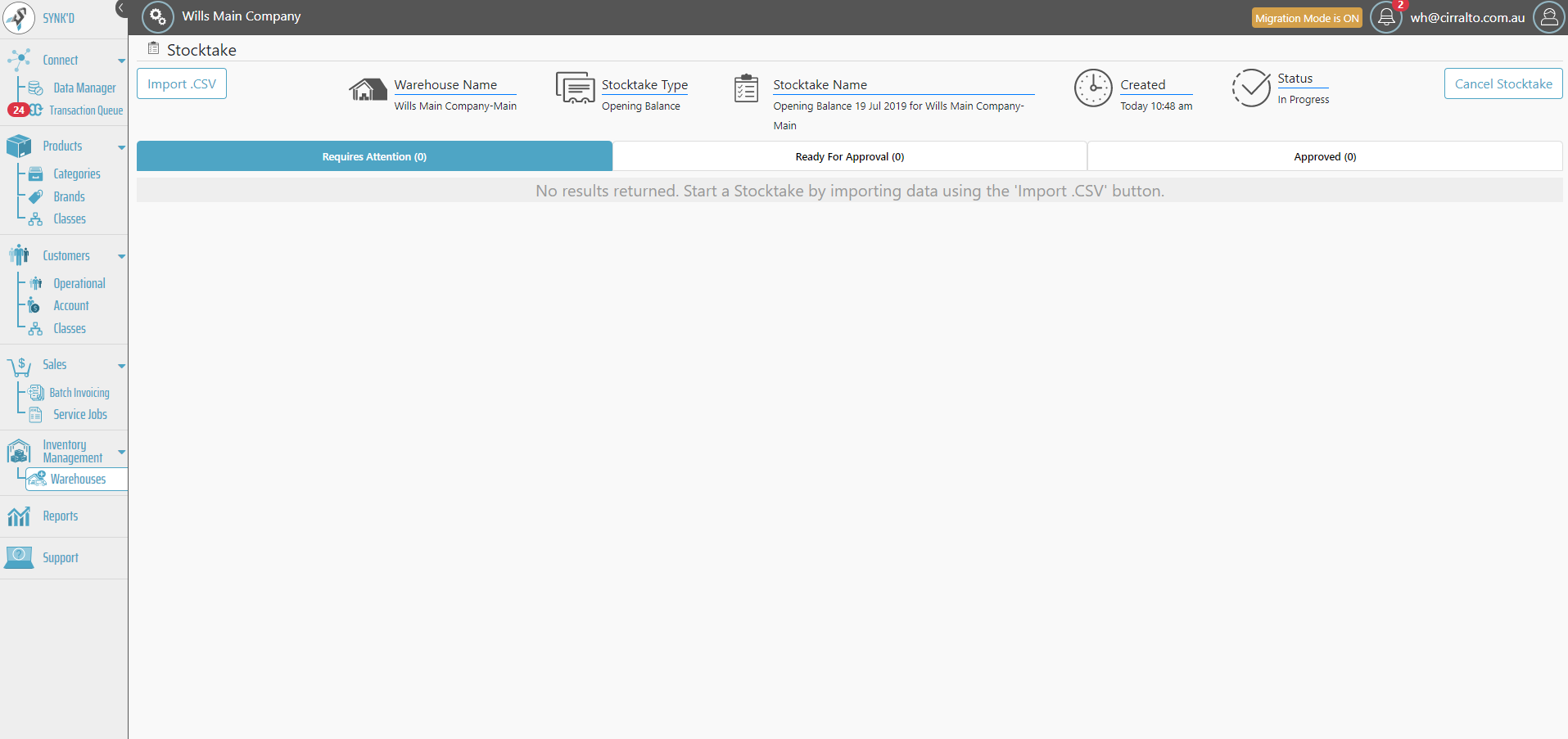
Task: Click the wh@cirralto.com.au account link
Action: 1467,17
